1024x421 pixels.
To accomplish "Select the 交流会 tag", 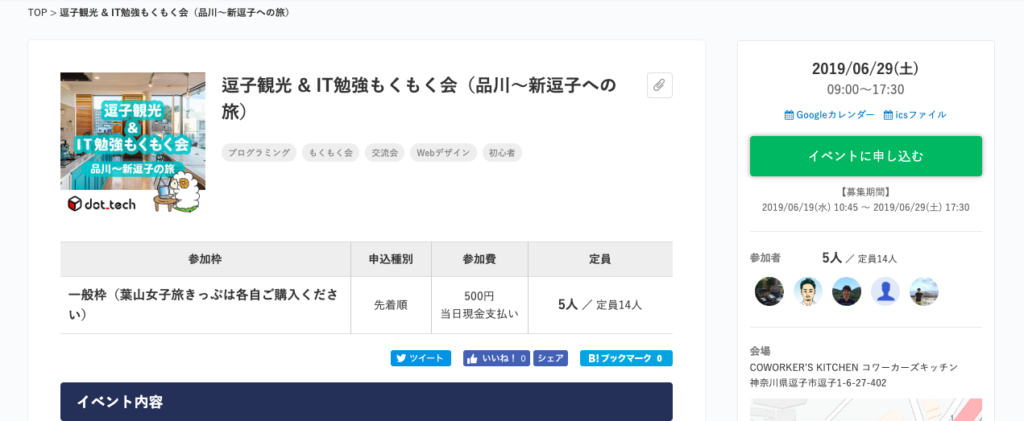I will coord(385,153).
